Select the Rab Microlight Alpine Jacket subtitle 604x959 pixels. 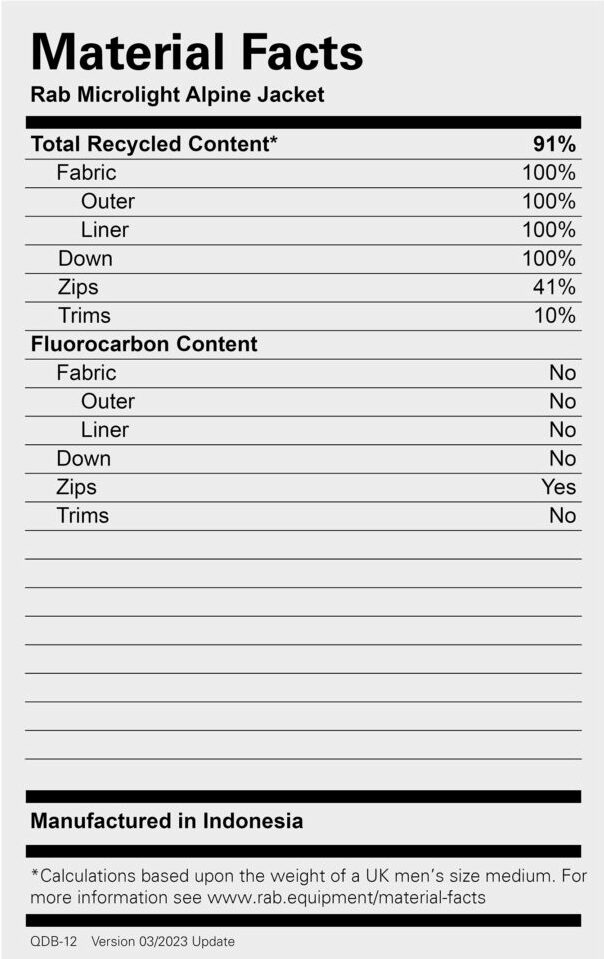(x=177, y=96)
